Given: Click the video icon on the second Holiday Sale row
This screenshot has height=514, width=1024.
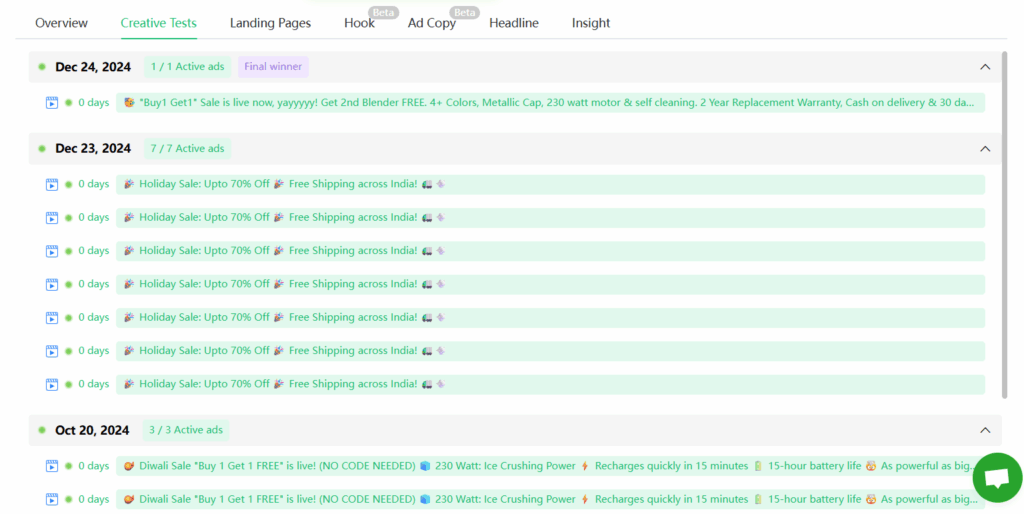Looking at the screenshot, I should (52, 217).
